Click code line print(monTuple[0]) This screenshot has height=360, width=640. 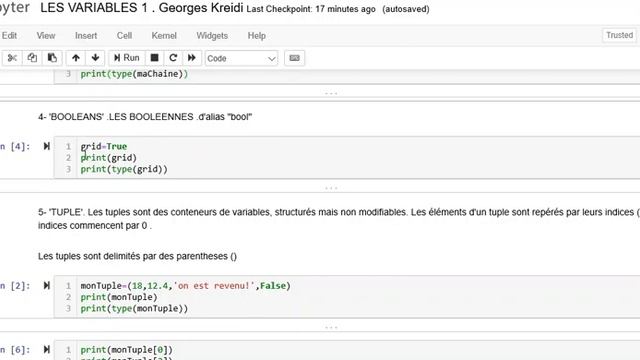coord(127,350)
